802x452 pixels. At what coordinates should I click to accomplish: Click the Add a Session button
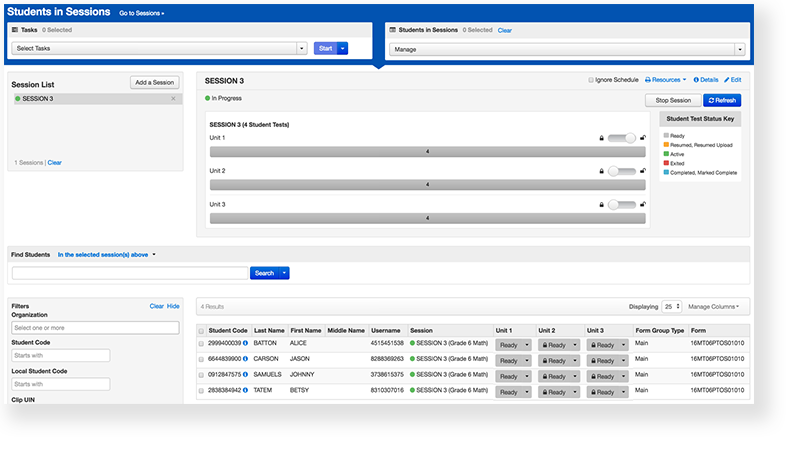coord(154,82)
